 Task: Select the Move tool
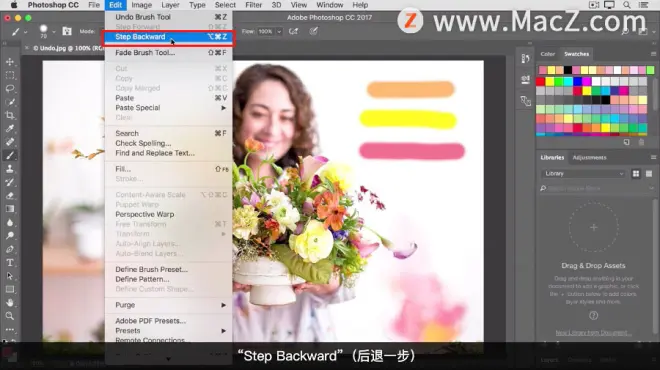pos(10,62)
